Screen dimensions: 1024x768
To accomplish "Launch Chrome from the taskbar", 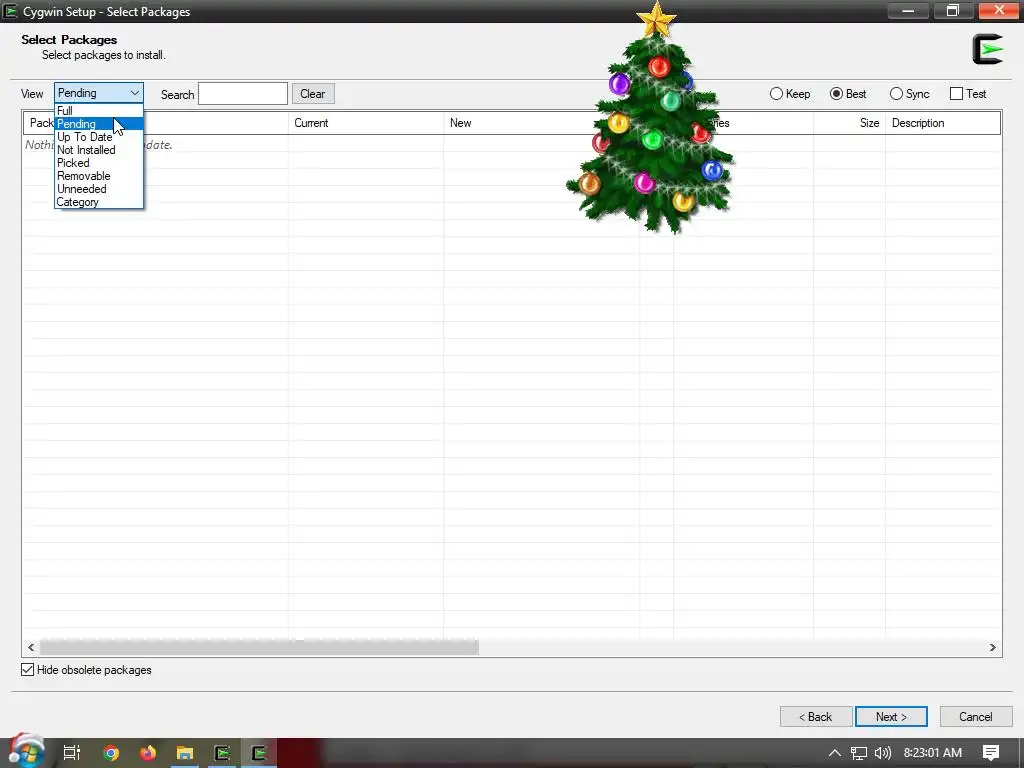I will 111,753.
